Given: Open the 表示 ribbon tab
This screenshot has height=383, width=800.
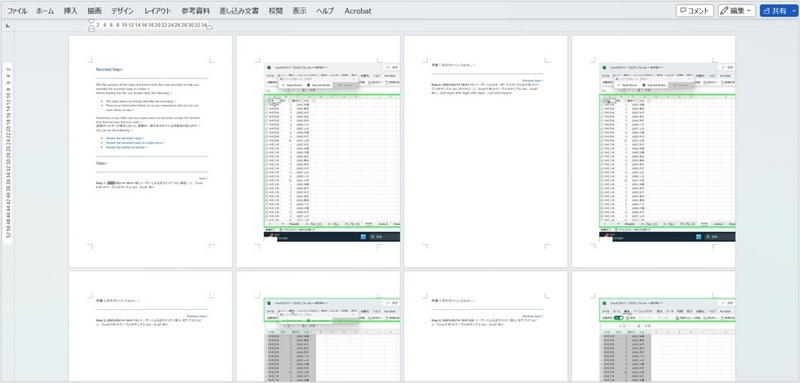Looking at the screenshot, I should (x=299, y=11).
